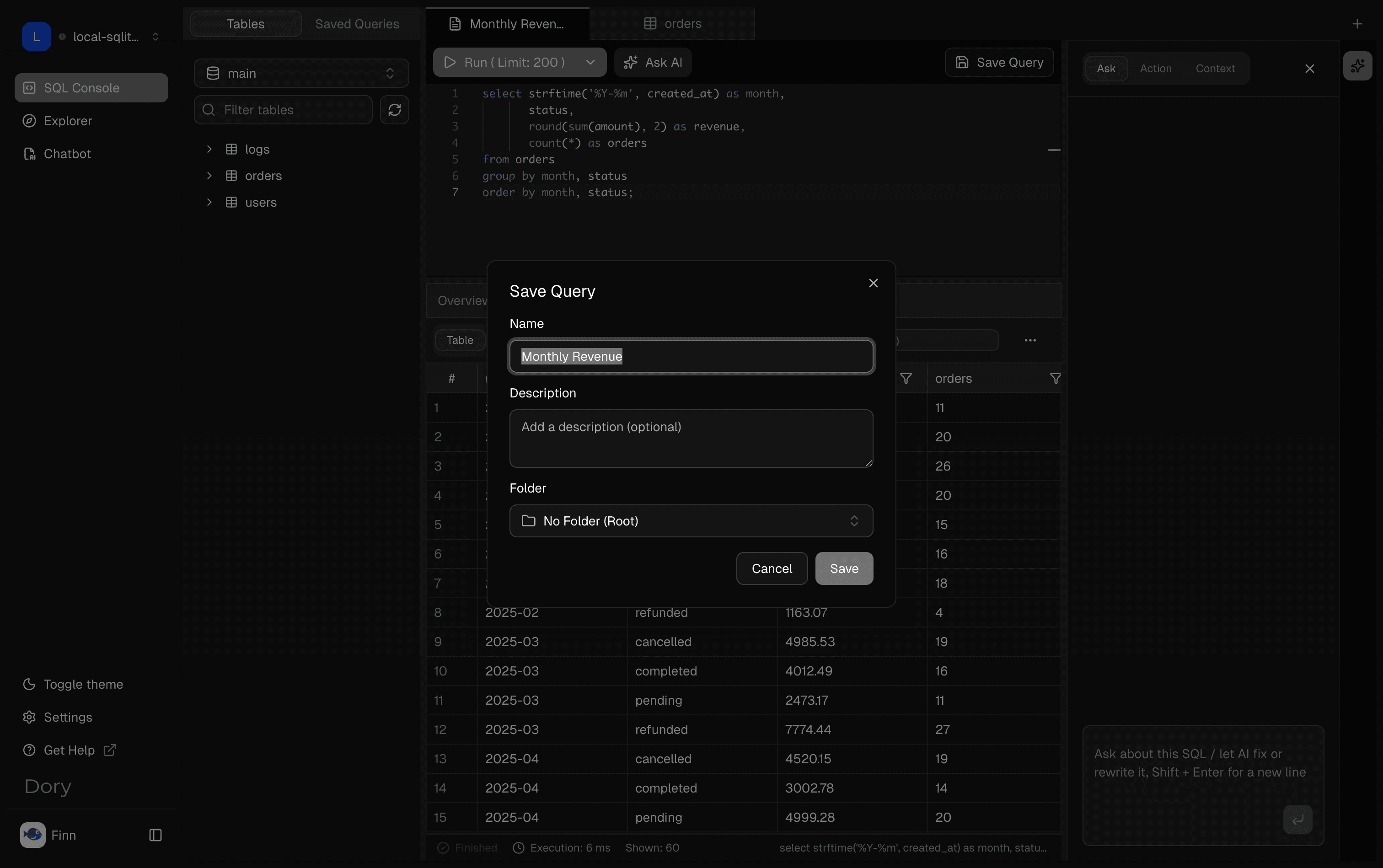Viewport: 1383px width, 868px height.
Task: Close the AI assistant panel
Action: (1309, 69)
